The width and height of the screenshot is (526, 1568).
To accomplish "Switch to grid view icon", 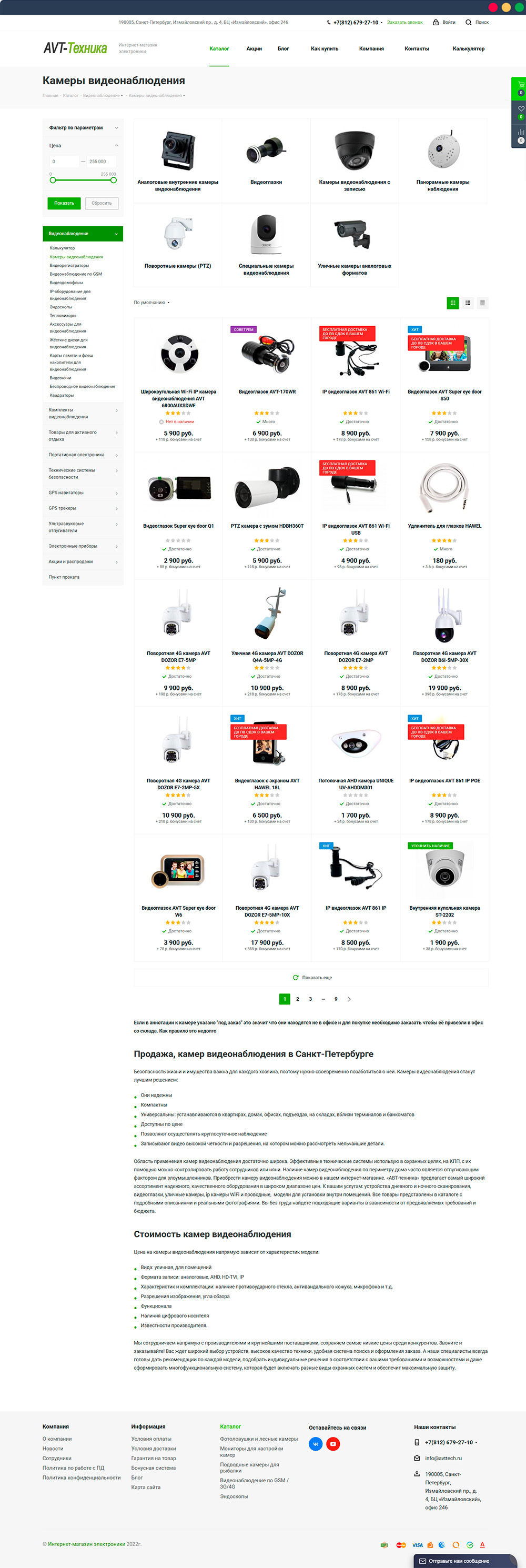I will (452, 303).
